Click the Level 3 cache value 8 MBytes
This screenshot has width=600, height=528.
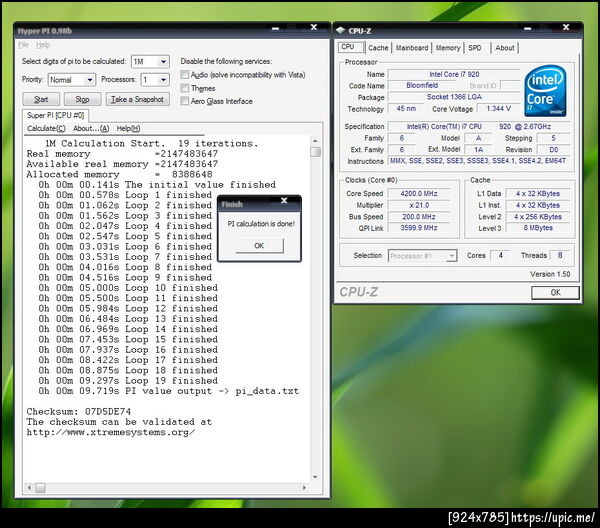538,228
